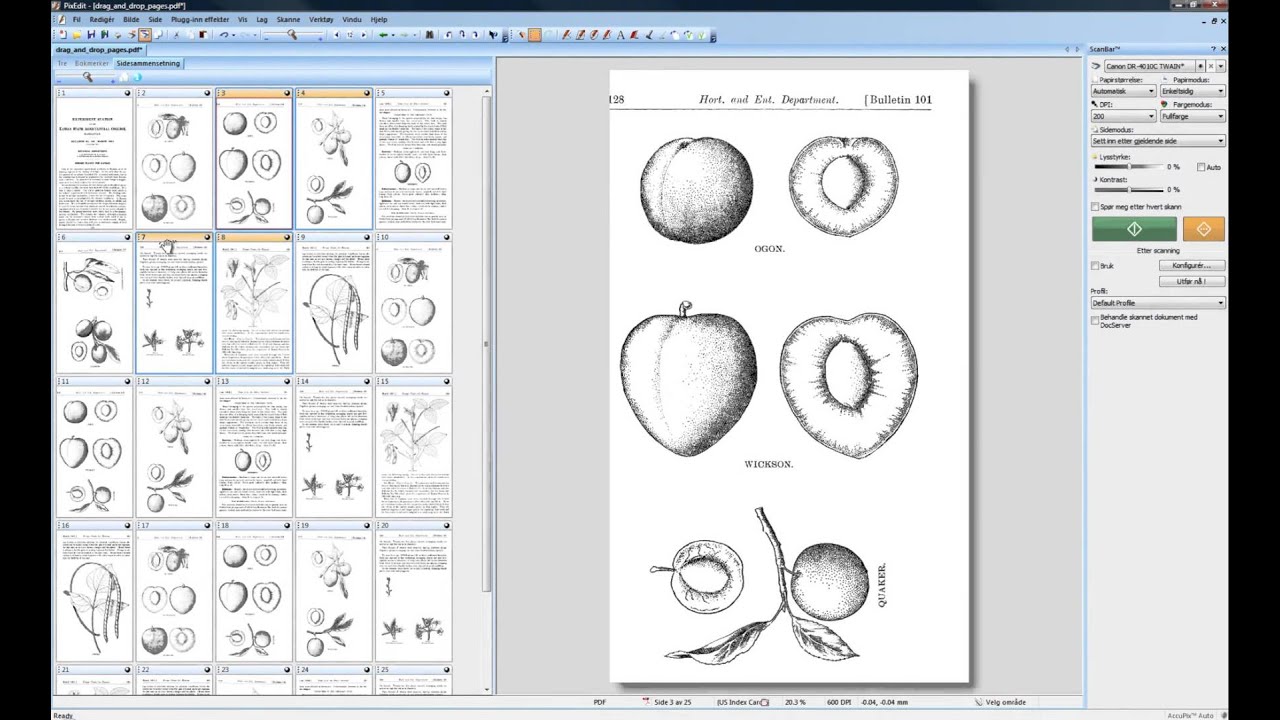Open the Sidemodus insert-page dropdown

coord(1158,141)
